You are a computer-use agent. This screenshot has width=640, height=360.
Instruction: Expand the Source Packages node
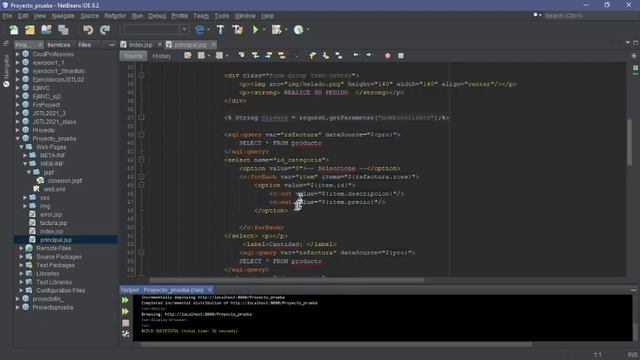tap(22, 257)
